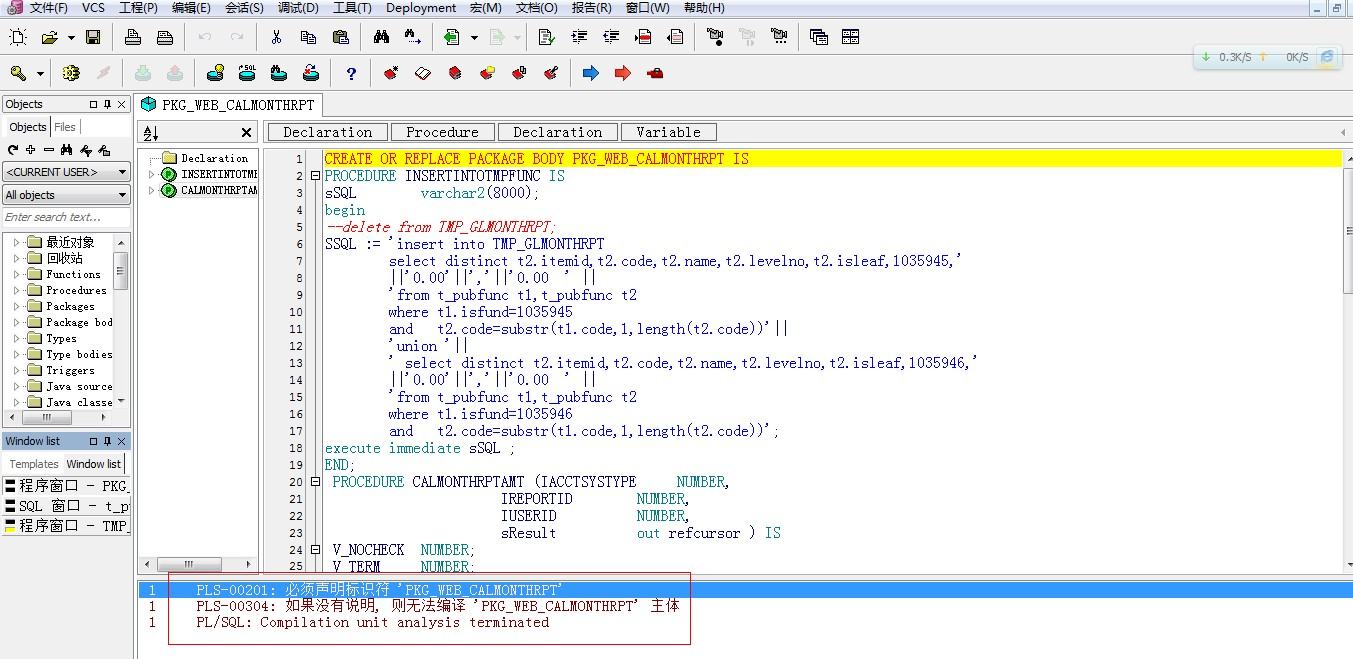Image resolution: width=1353 pixels, height=659 pixels.
Task: Click the find-next binoculars arrow icon
Action: point(413,38)
